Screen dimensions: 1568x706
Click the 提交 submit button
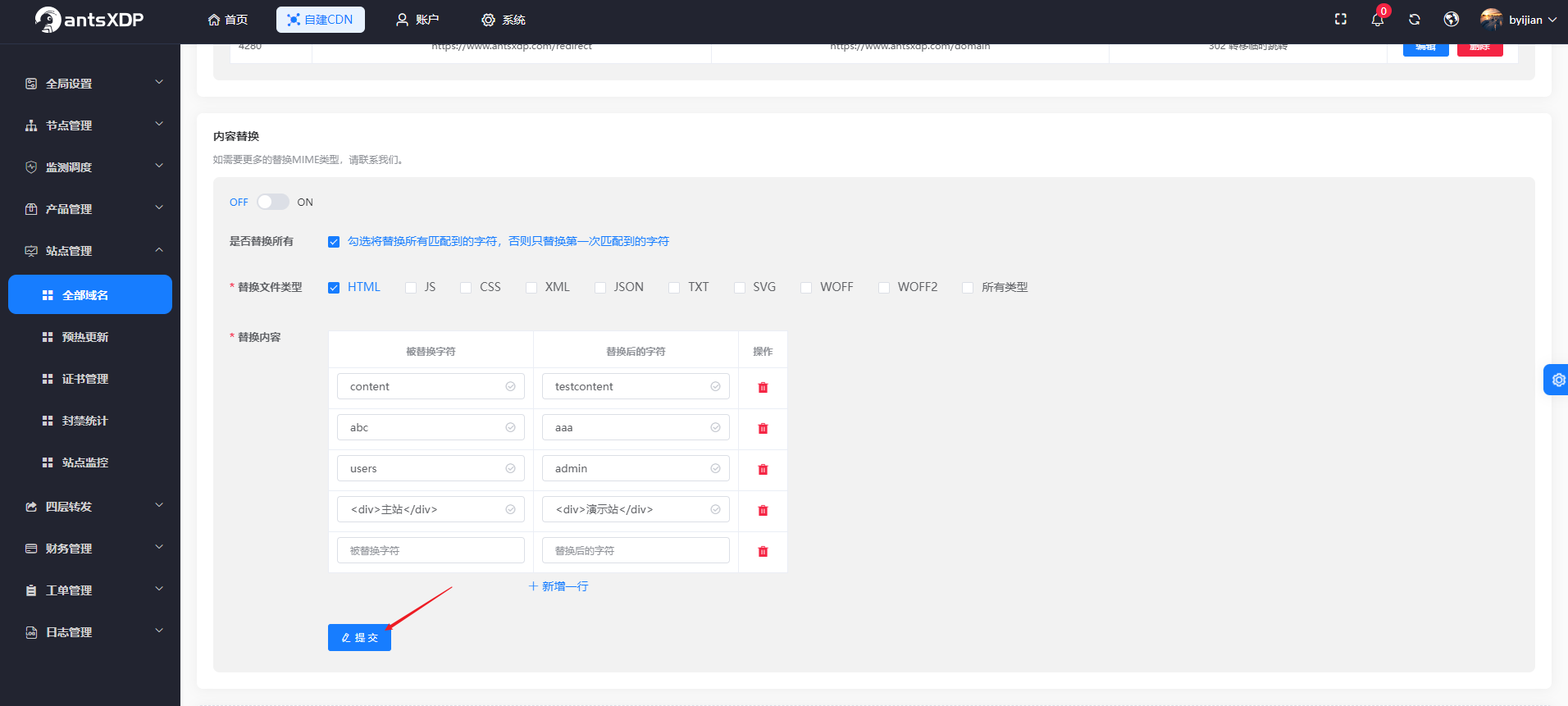coord(359,637)
